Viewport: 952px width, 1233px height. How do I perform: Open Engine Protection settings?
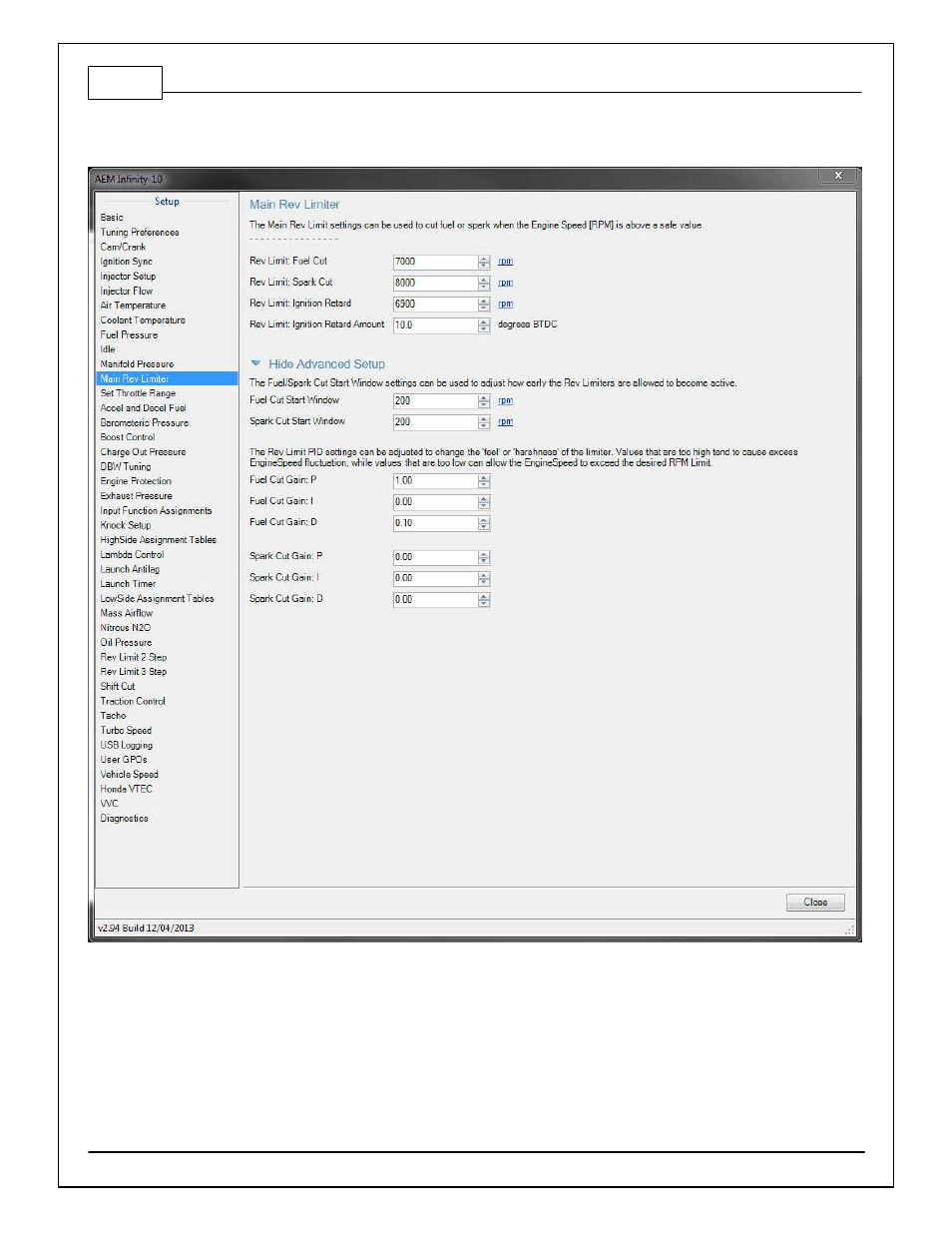pos(136,481)
